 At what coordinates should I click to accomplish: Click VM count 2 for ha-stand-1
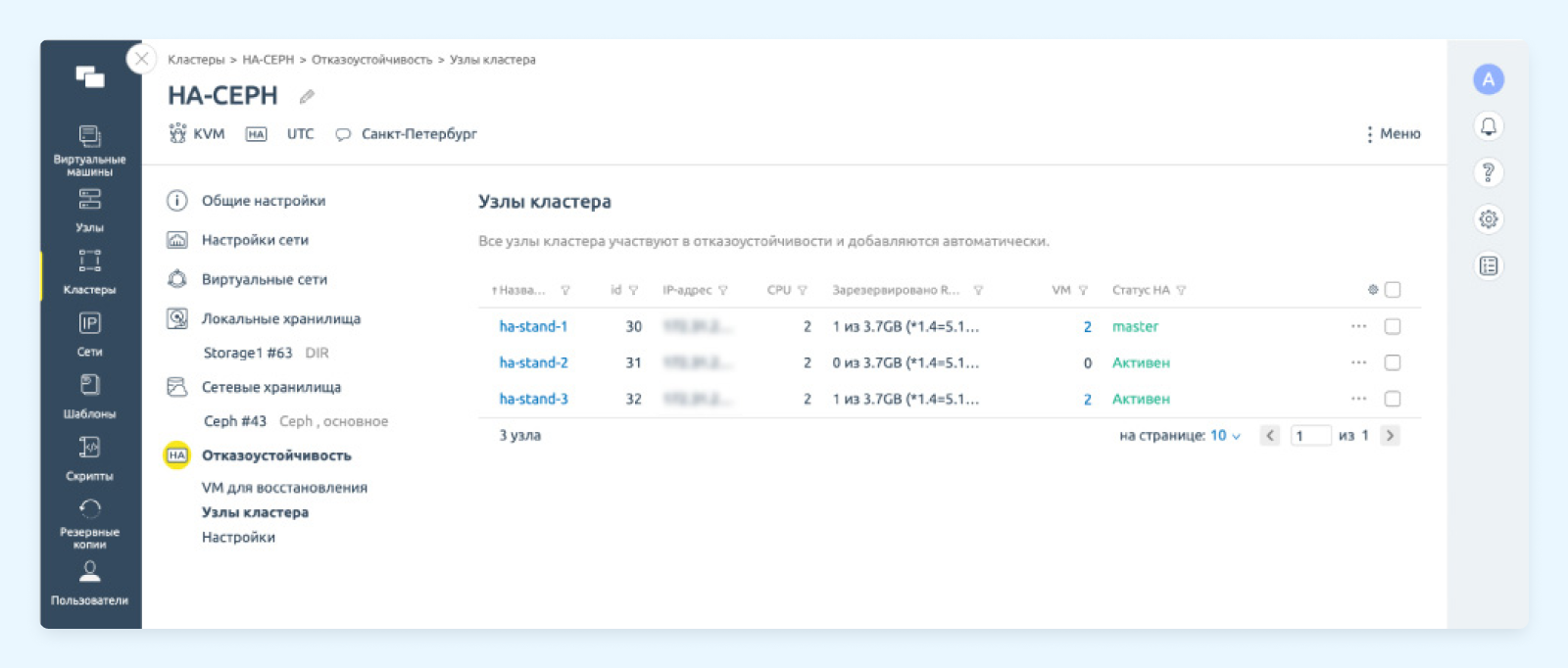[x=1087, y=326]
